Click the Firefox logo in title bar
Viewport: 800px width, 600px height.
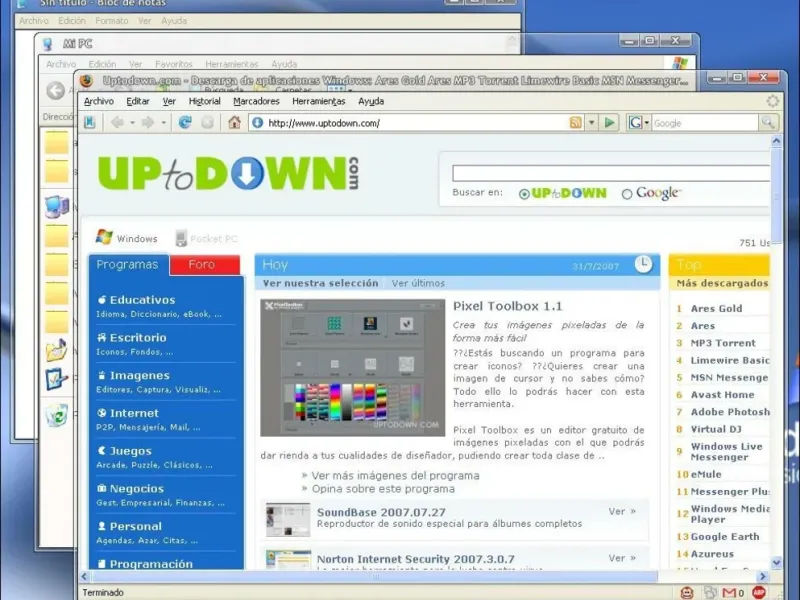[86, 81]
